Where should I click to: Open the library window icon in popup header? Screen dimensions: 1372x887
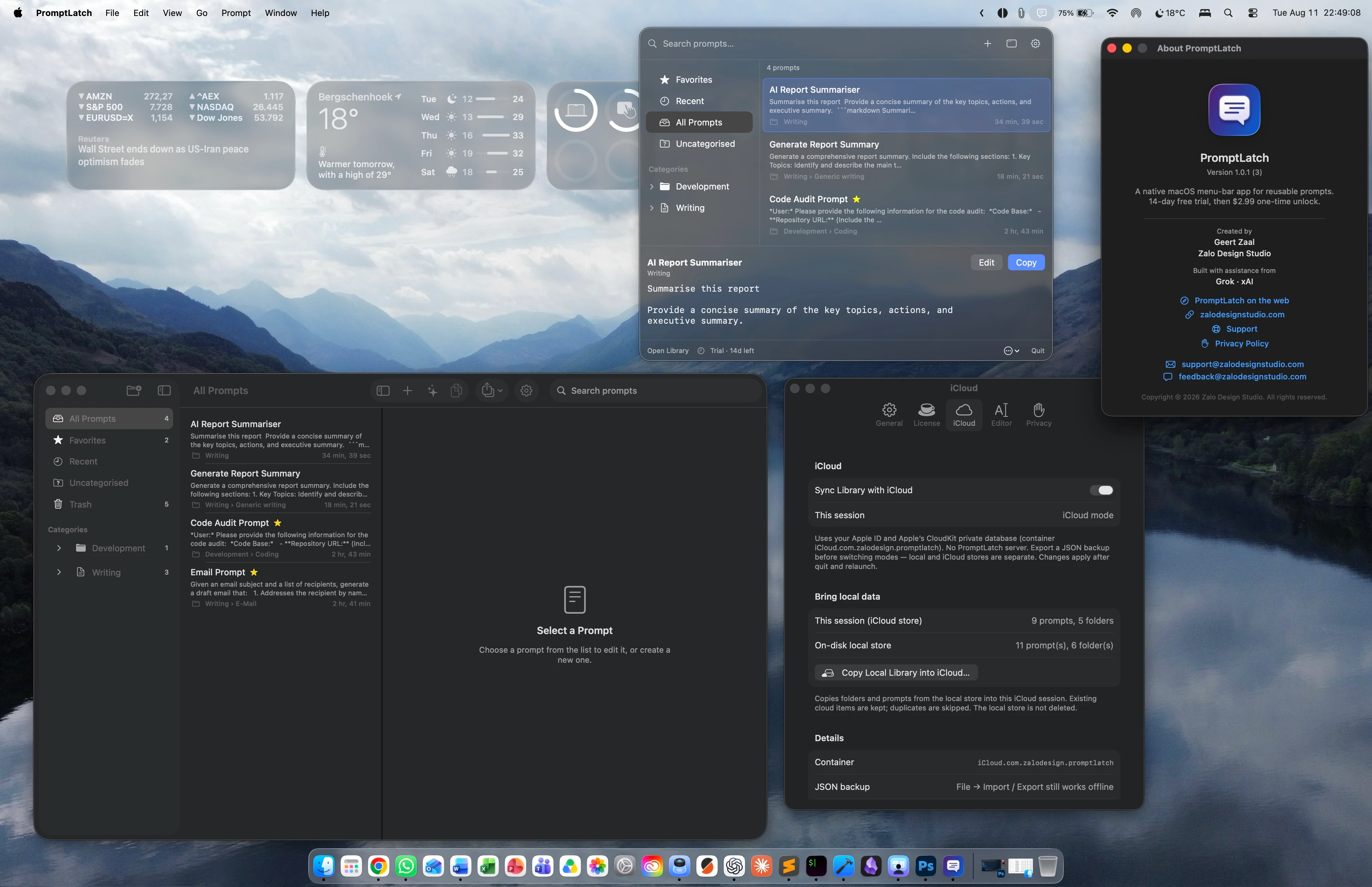click(x=1012, y=44)
